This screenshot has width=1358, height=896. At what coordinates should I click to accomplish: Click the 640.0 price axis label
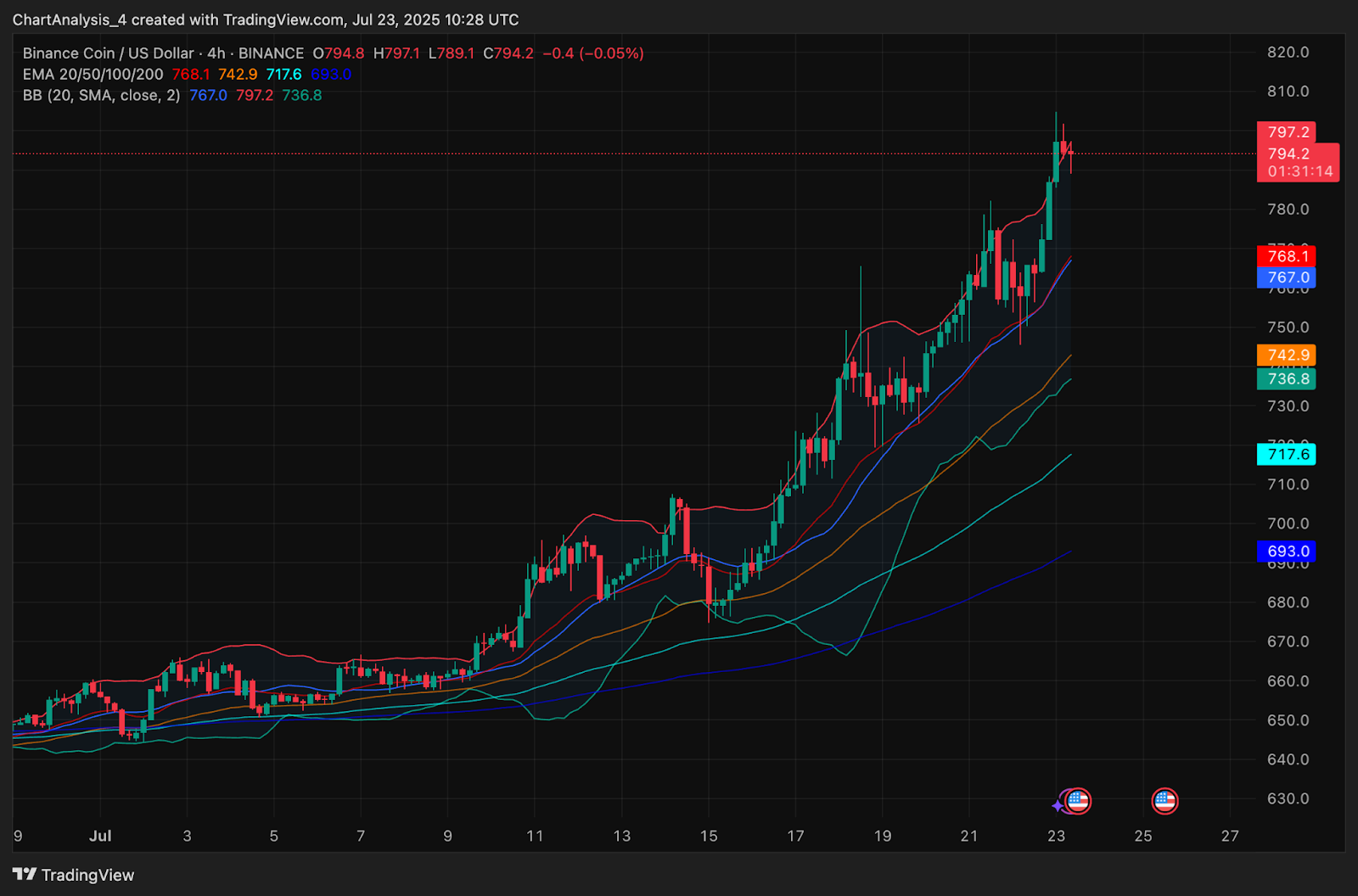pyautogui.click(x=1288, y=759)
